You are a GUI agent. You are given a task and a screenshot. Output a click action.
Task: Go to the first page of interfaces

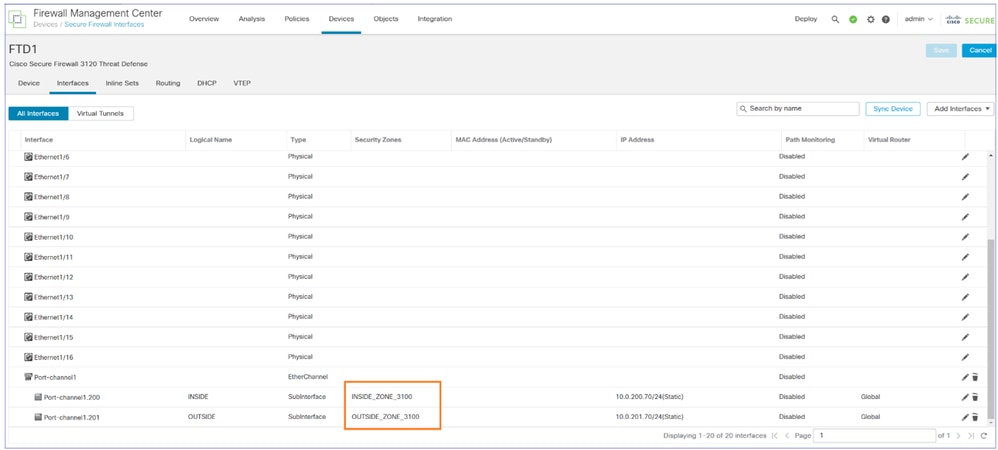click(774, 436)
